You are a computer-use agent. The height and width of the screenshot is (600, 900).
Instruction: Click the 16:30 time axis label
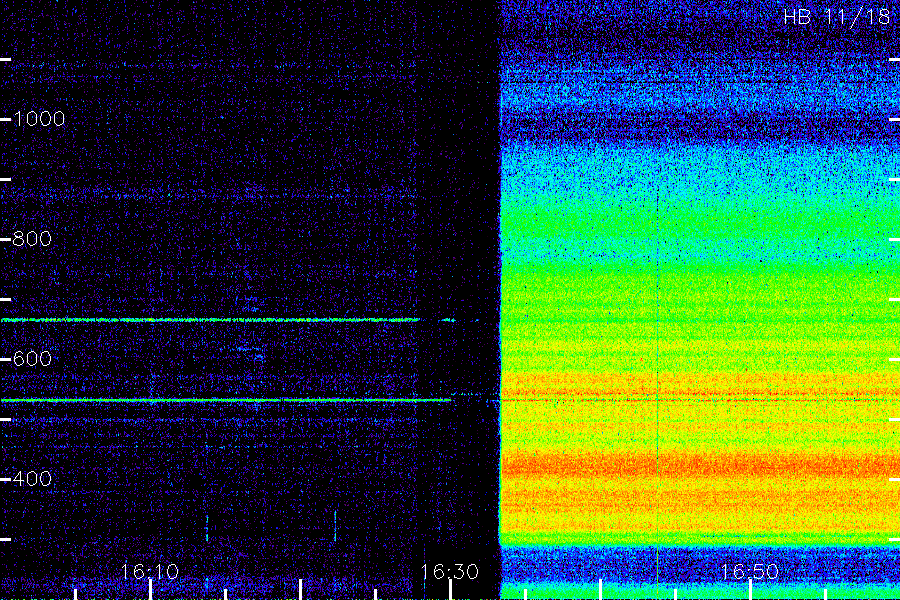pos(449,572)
